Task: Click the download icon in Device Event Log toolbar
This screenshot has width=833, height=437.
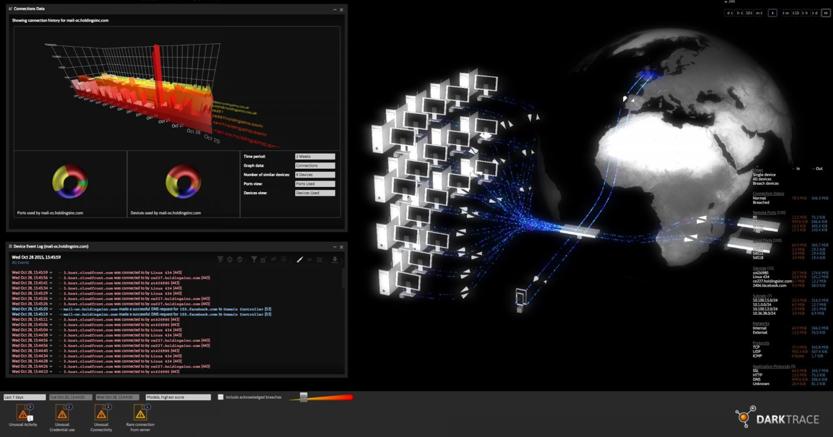Action: tap(335, 260)
